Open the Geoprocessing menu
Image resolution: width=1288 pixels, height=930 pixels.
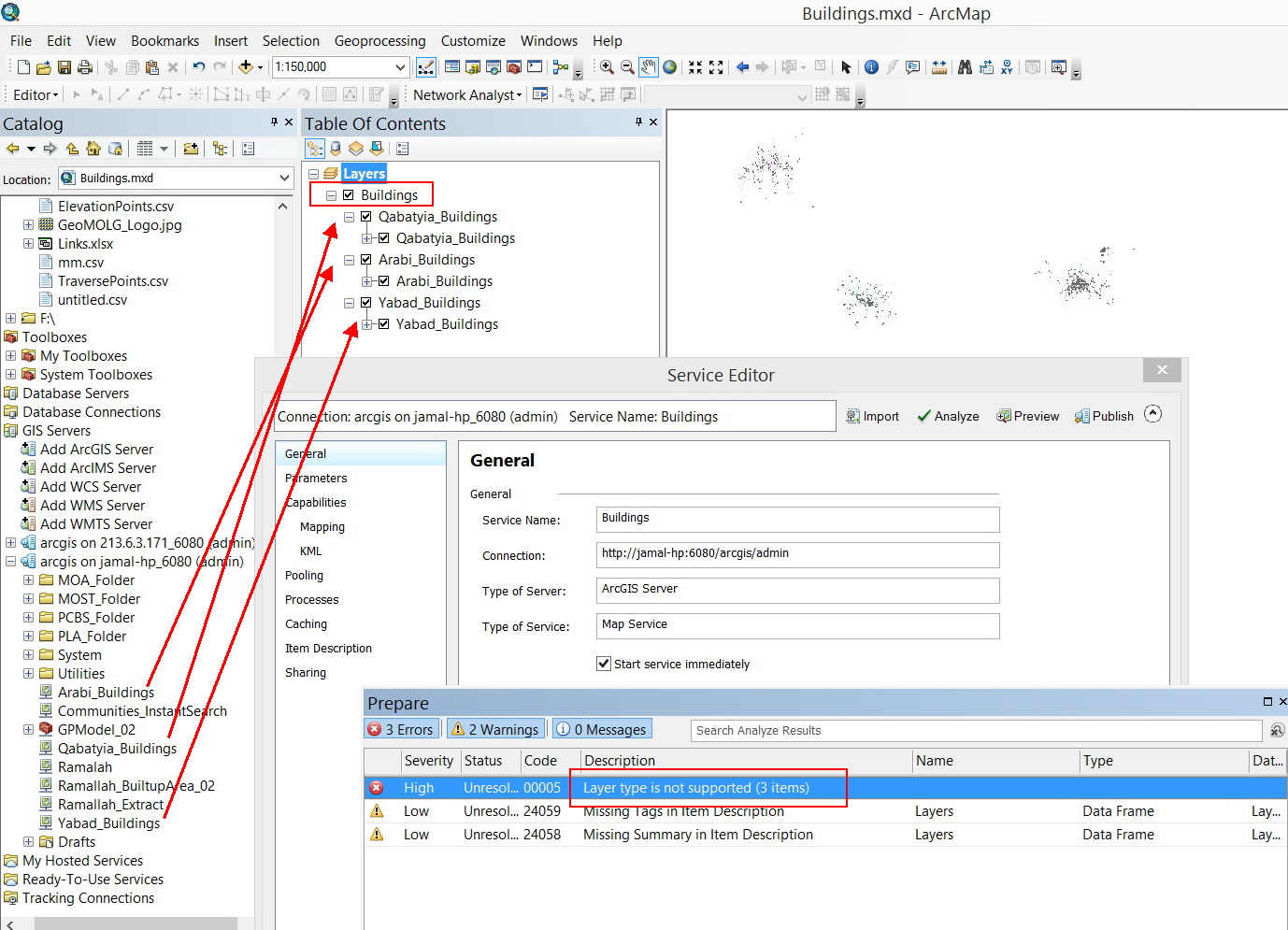click(379, 41)
